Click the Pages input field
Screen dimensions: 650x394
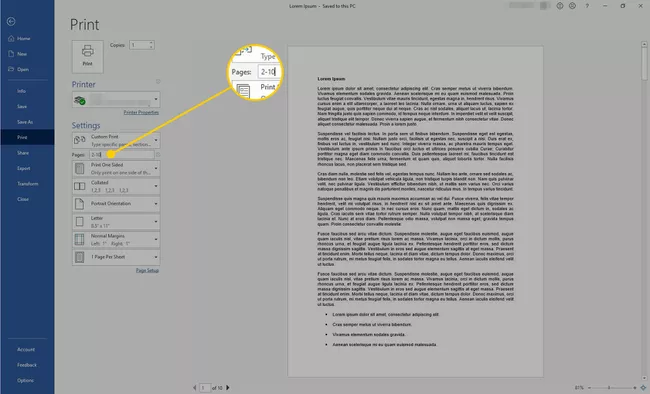122,155
